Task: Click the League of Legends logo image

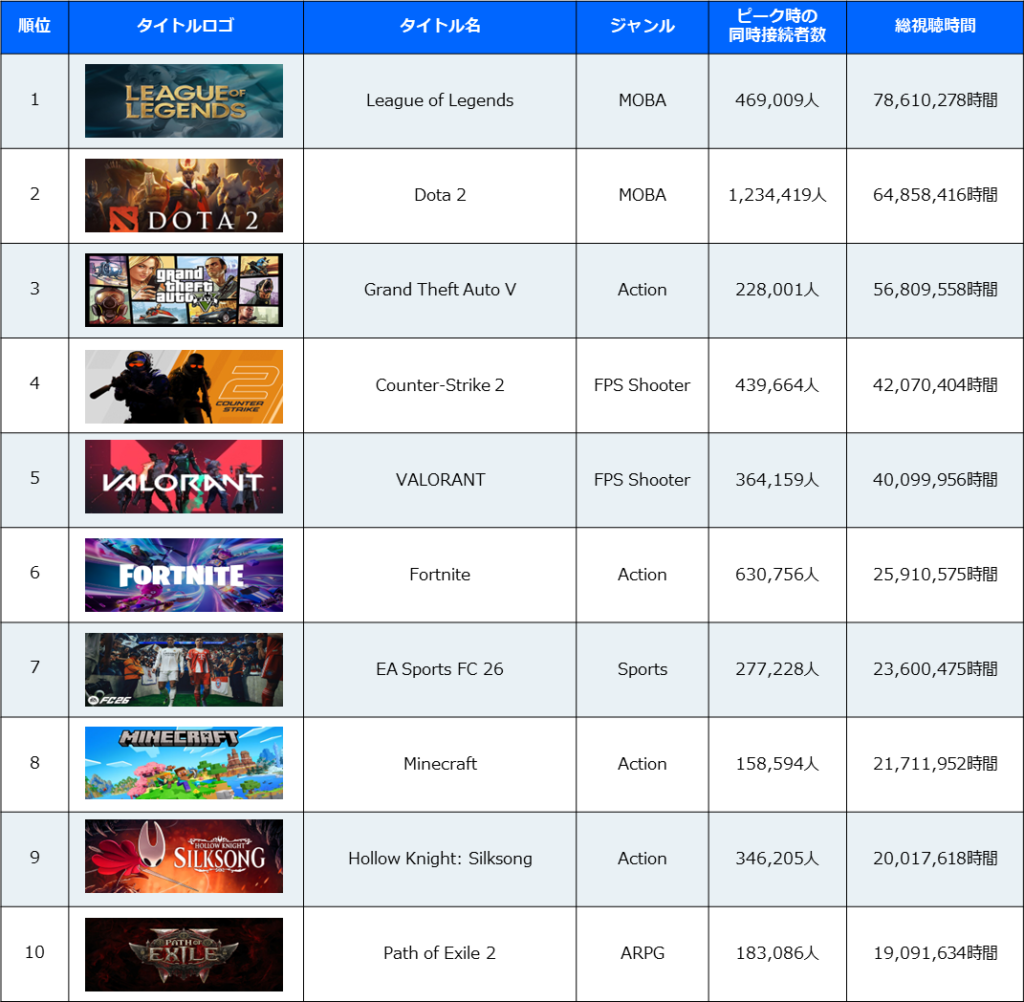Action: [184, 101]
